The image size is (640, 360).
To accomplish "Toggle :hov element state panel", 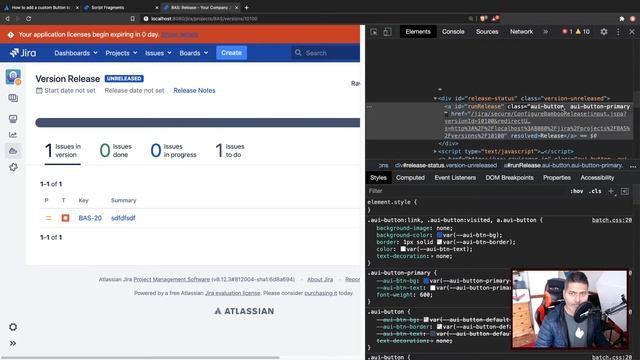I will click(577, 191).
